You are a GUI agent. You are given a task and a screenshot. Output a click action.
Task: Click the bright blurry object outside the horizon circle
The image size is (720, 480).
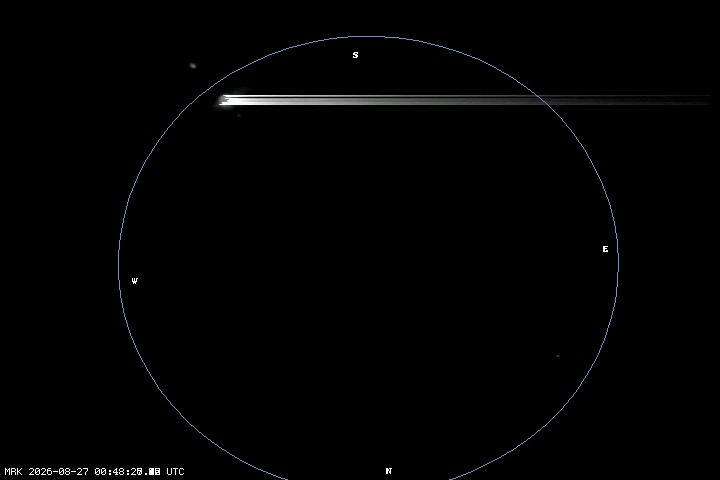pyautogui.click(x=193, y=66)
